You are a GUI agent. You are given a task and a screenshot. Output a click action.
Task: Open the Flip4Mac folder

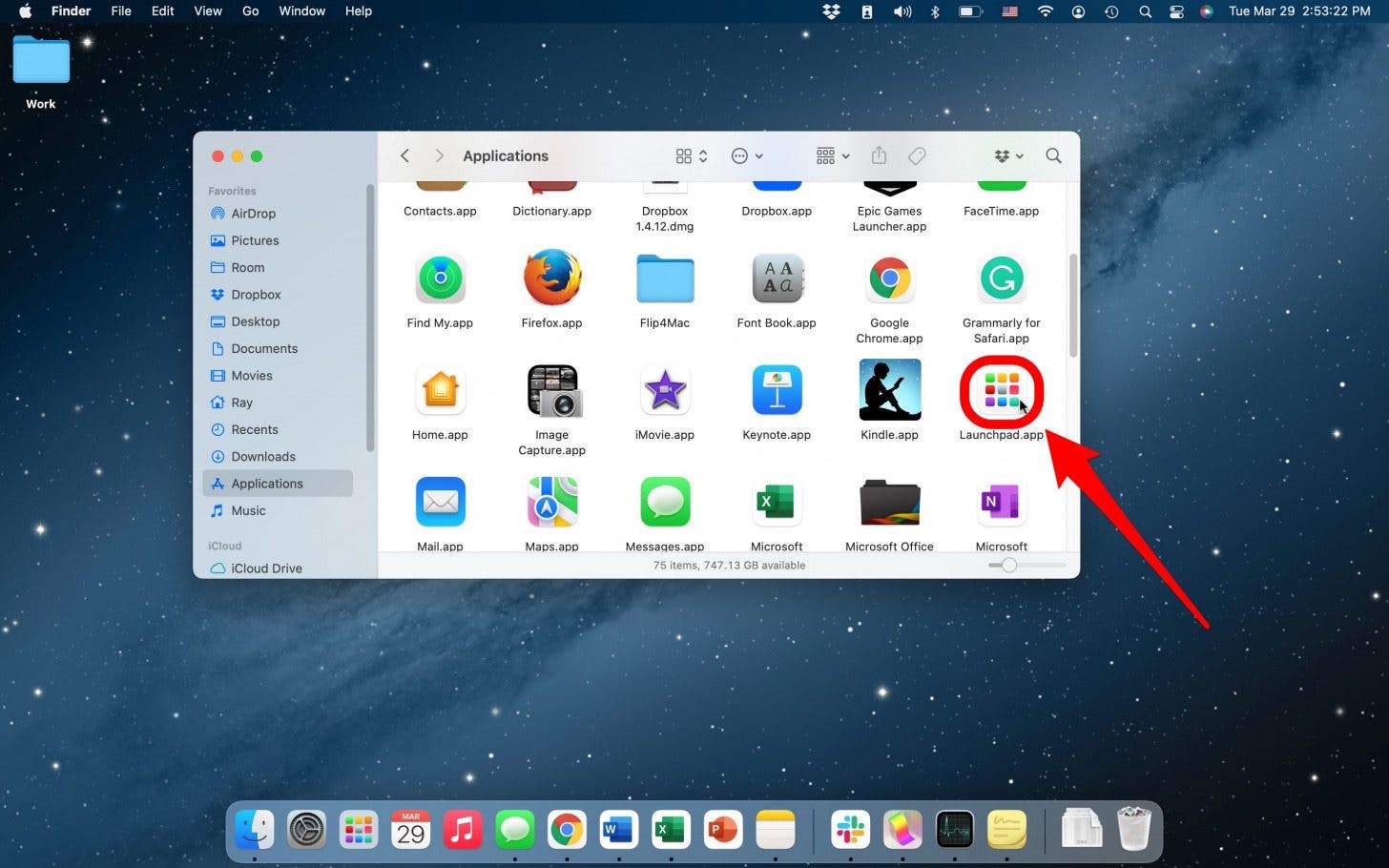point(665,278)
